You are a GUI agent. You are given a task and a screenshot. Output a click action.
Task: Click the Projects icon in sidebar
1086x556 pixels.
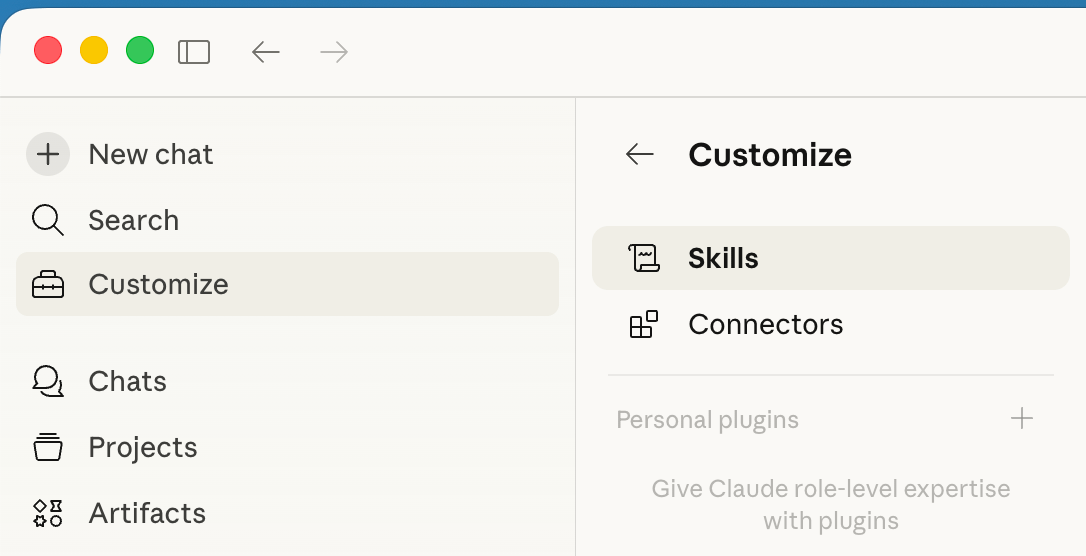pyautogui.click(x=48, y=447)
